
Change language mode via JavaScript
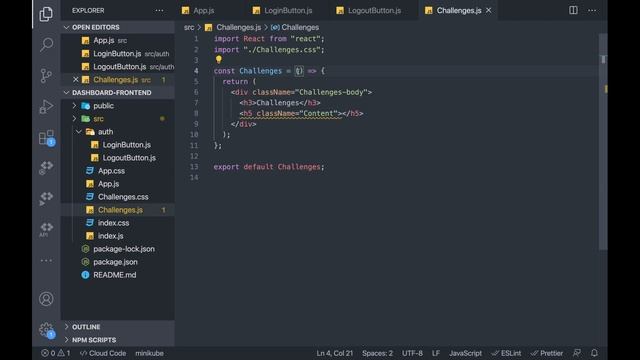[x=465, y=353]
